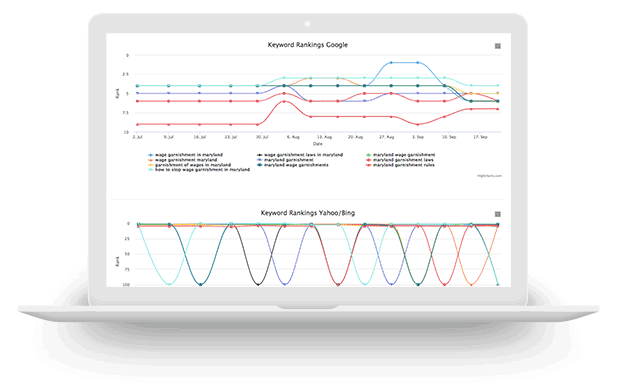Click the '27. Aug' x-axis label
The width and height of the screenshot is (620, 386).
point(386,137)
